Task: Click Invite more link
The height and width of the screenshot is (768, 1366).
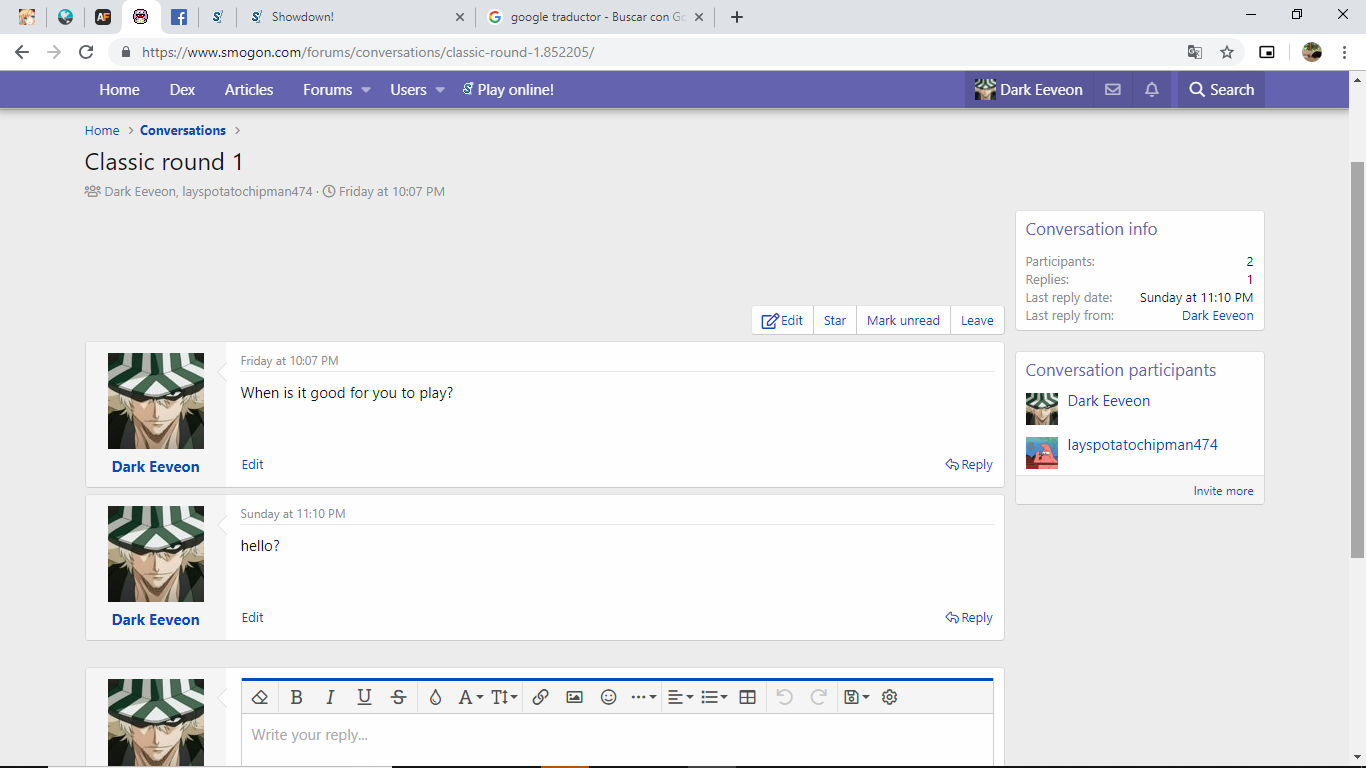Action: (x=1223, y=491)
